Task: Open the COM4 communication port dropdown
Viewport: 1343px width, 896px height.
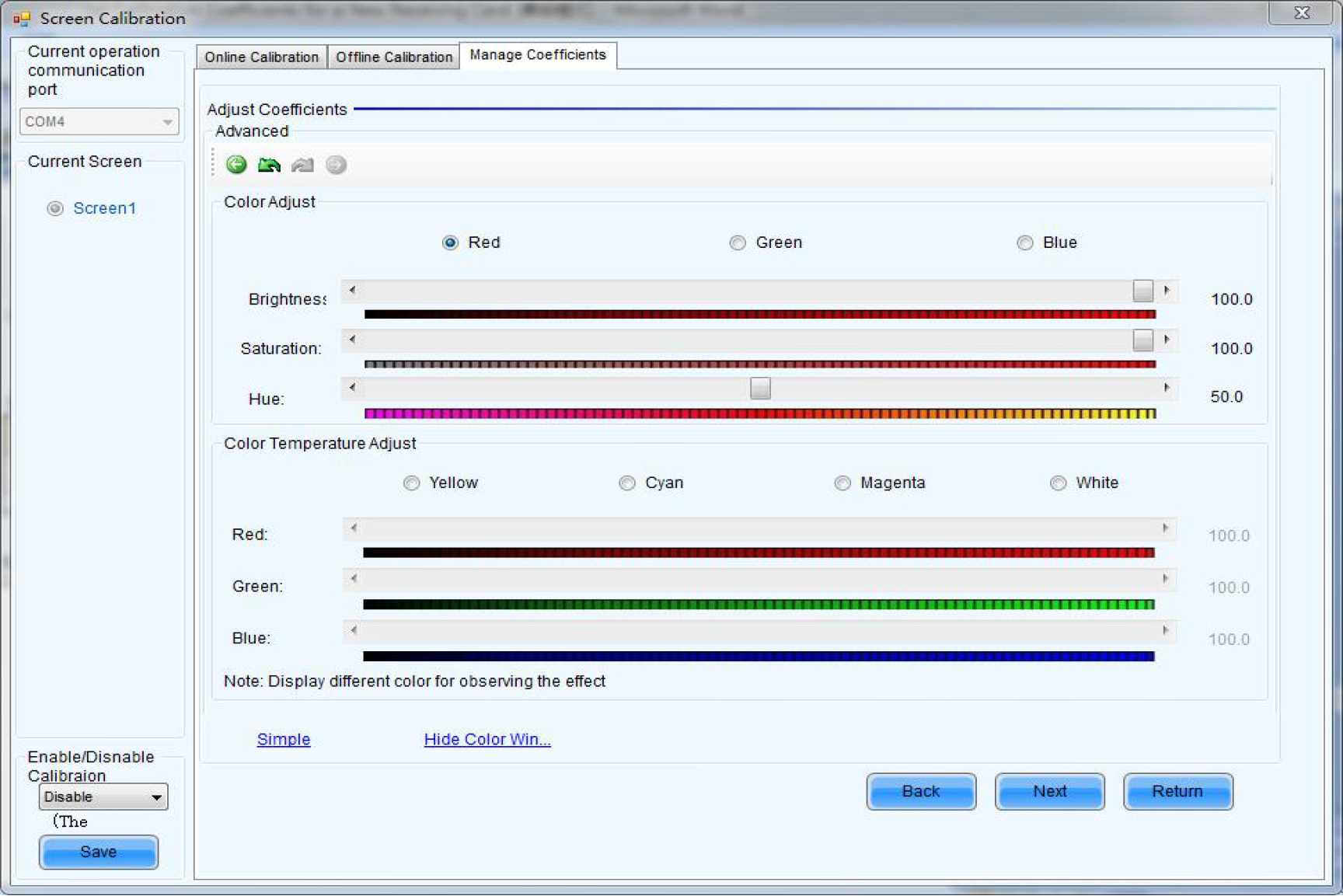Action: pos(99,122)
